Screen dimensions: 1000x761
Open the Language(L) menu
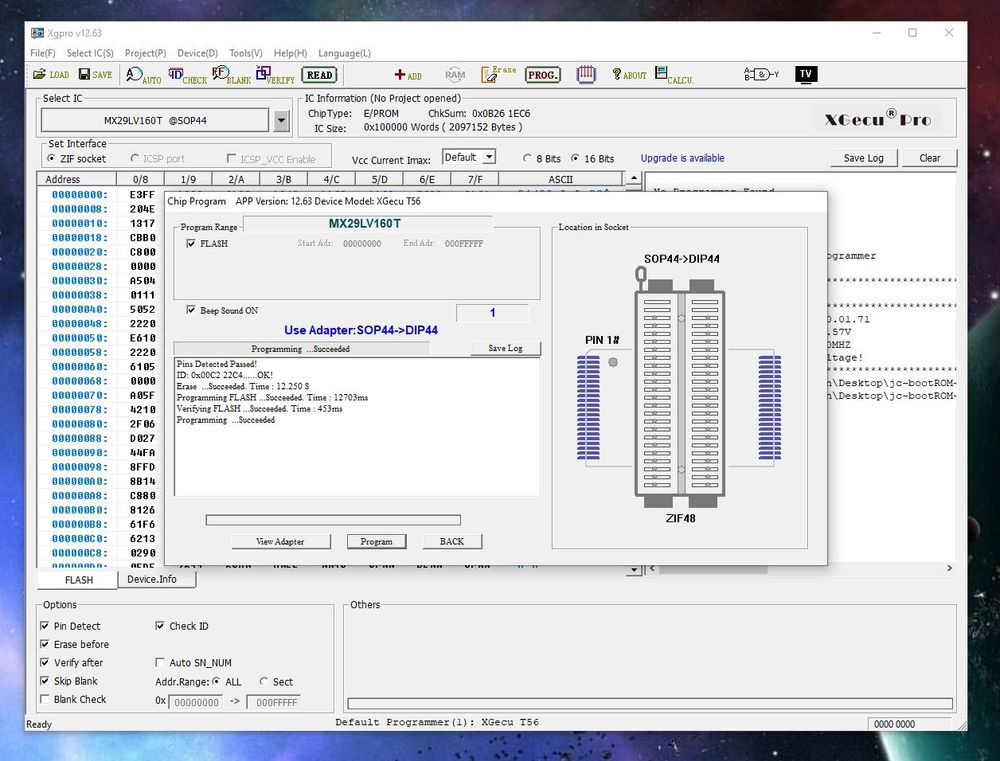(x=344, y=53)
